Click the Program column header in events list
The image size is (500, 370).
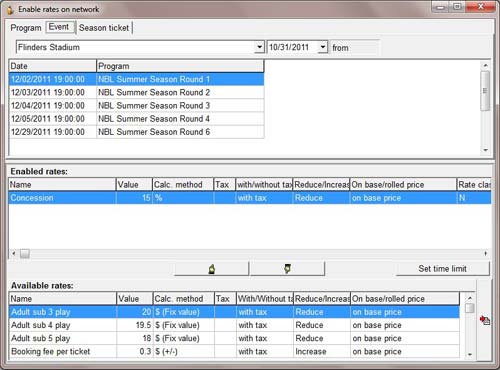pyautogui.click(x=180, y=66)
